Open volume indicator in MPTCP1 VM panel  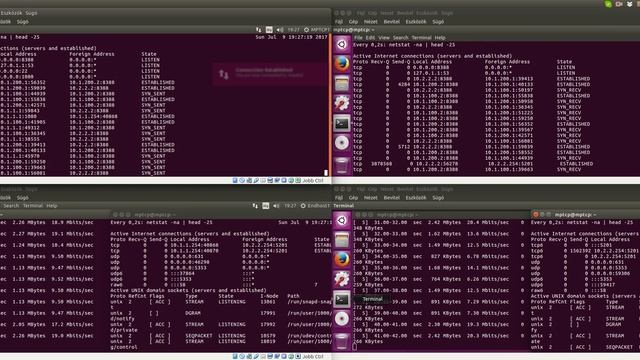pos(280,29)
